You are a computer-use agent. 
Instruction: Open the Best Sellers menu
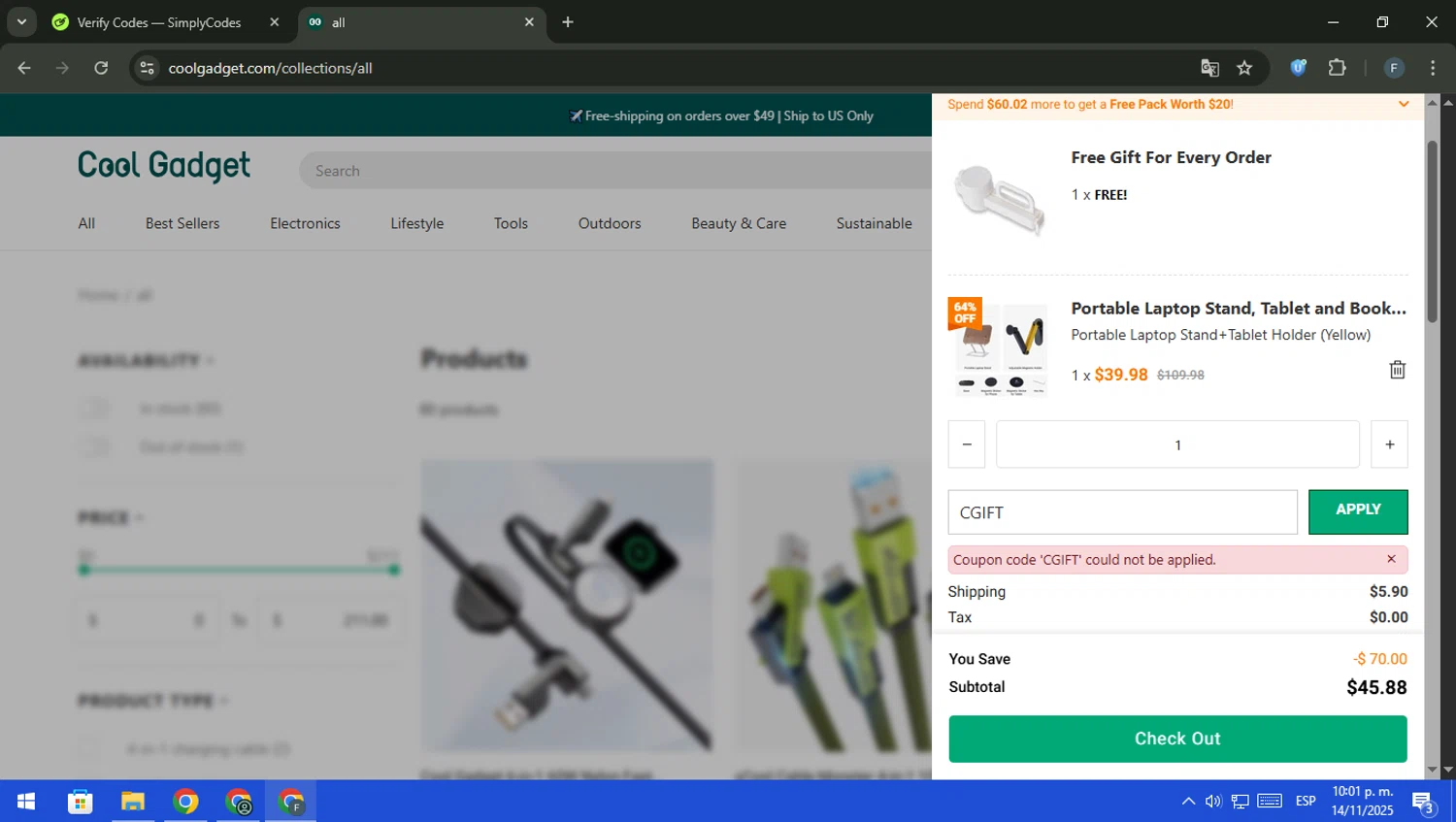(x=182, y=223)
